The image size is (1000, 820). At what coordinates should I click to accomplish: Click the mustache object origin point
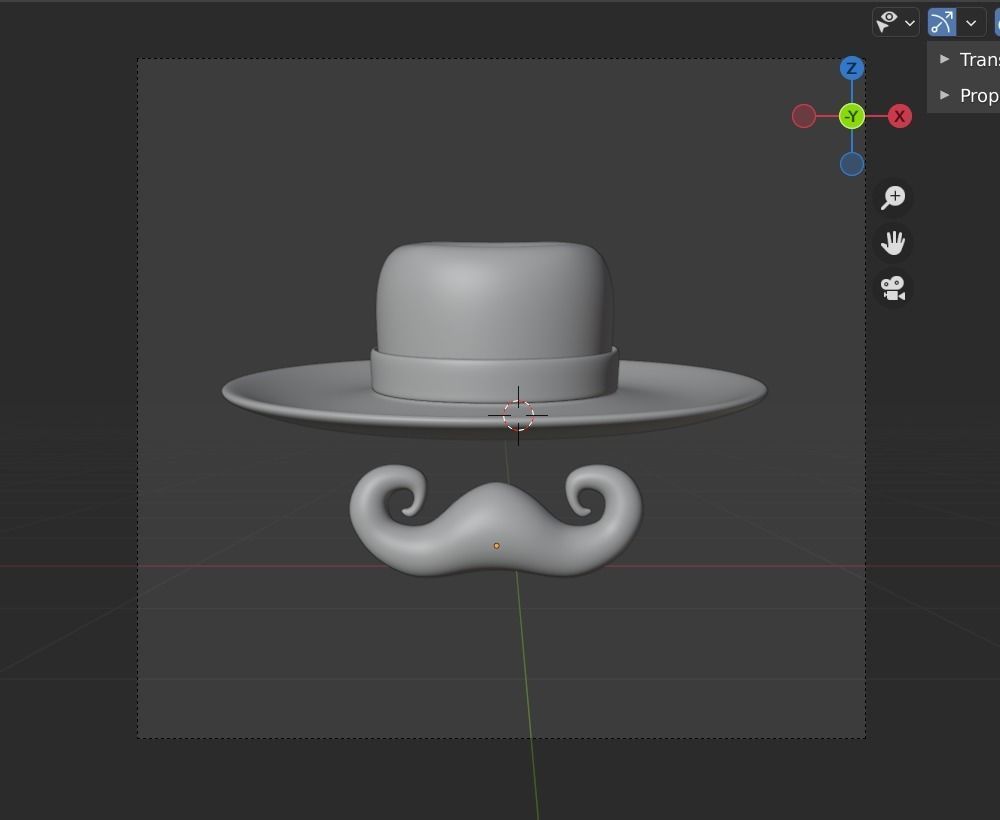click(x=497, y=546)
